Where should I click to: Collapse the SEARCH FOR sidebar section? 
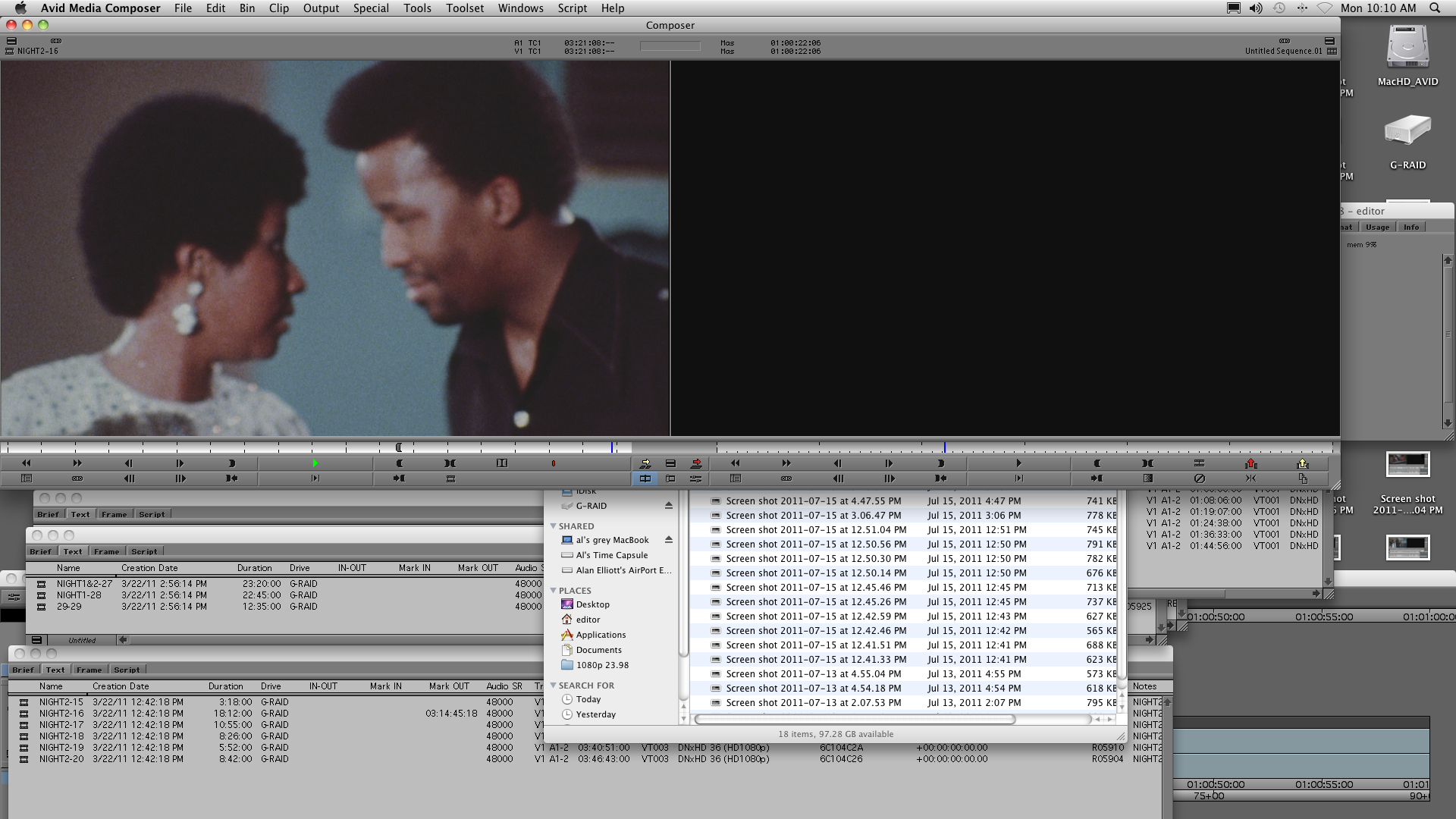554,685
